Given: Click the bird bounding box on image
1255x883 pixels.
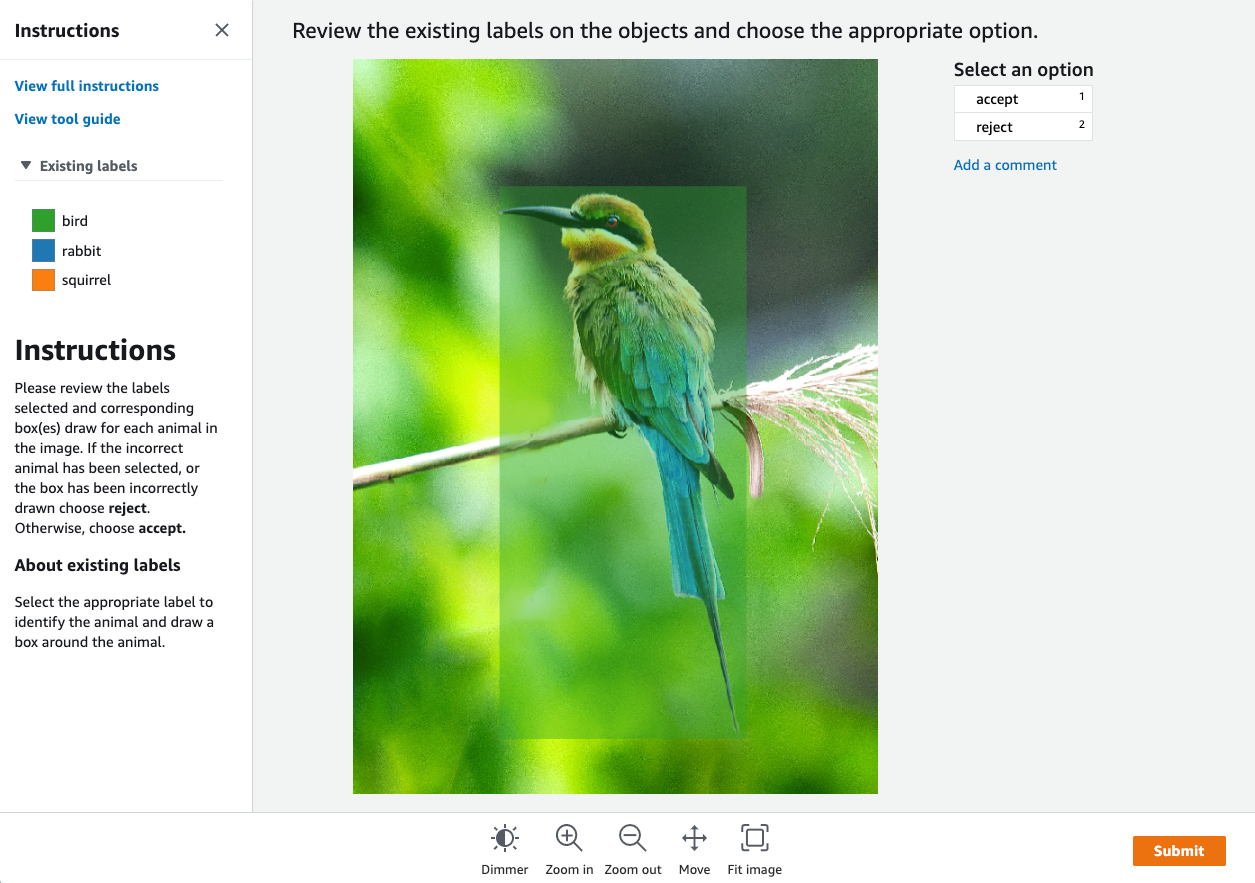Looking at the screenshot, I should pyautogui.click(x=622, y=462).
